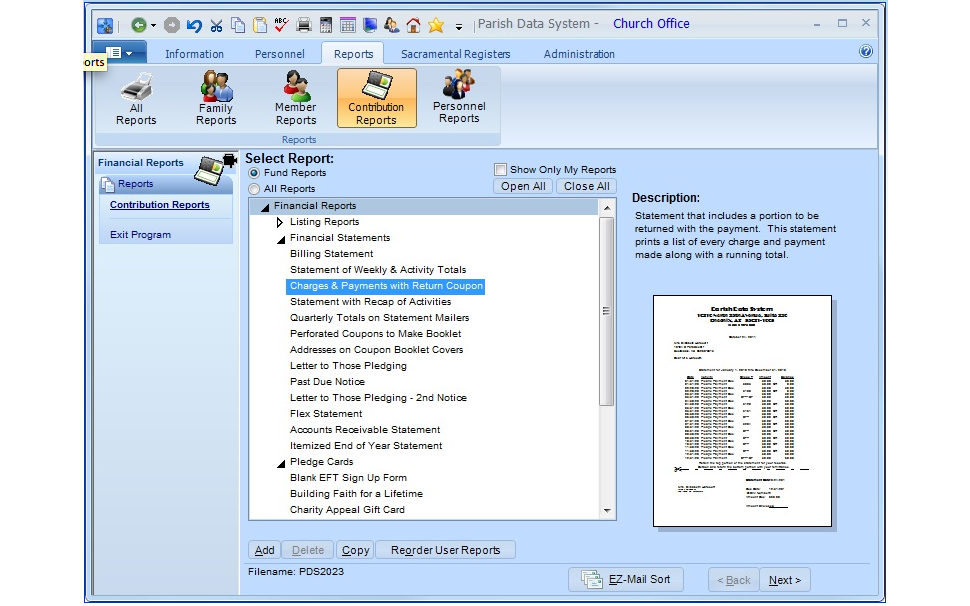Click the Open All button
This screenshot has height=606, width=970.
pos(523,186)
